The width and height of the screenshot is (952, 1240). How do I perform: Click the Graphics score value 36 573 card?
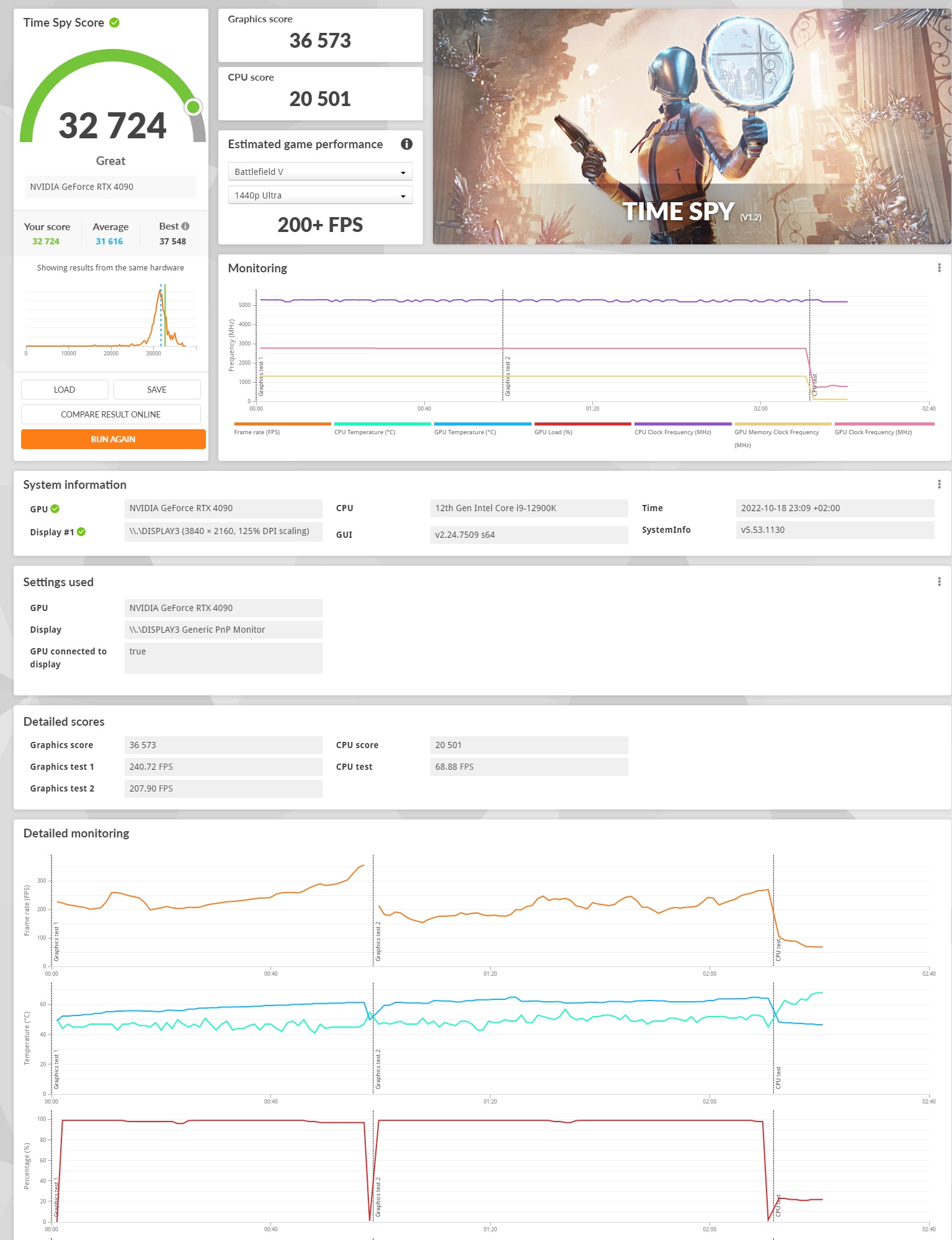tap(320, 35)
